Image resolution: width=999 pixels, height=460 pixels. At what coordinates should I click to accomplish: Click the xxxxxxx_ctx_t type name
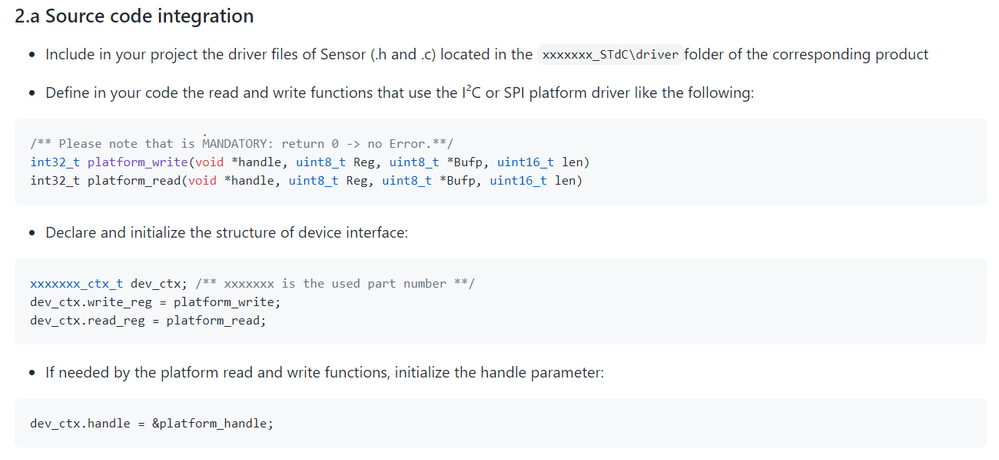(x=76, y=284)
